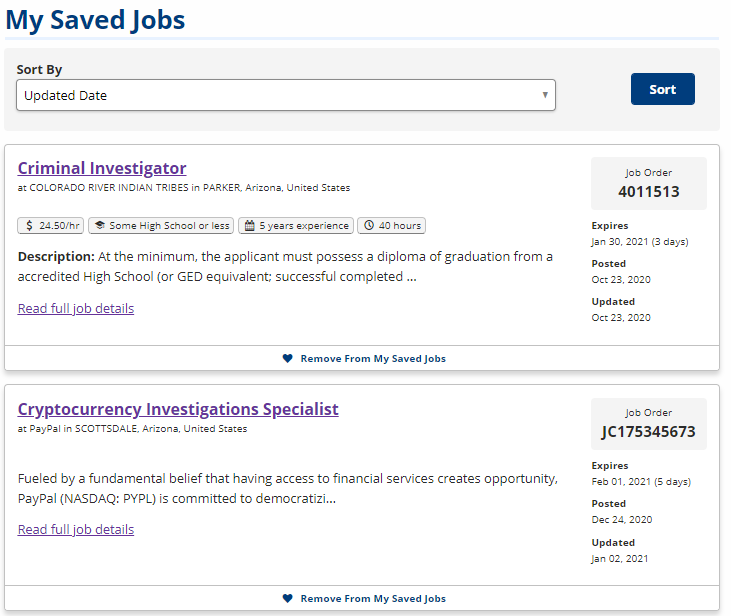Click the heart icon under the PayPal job
Image resolution: width=731 pixels, height=616 pixels.
point(288,598)
